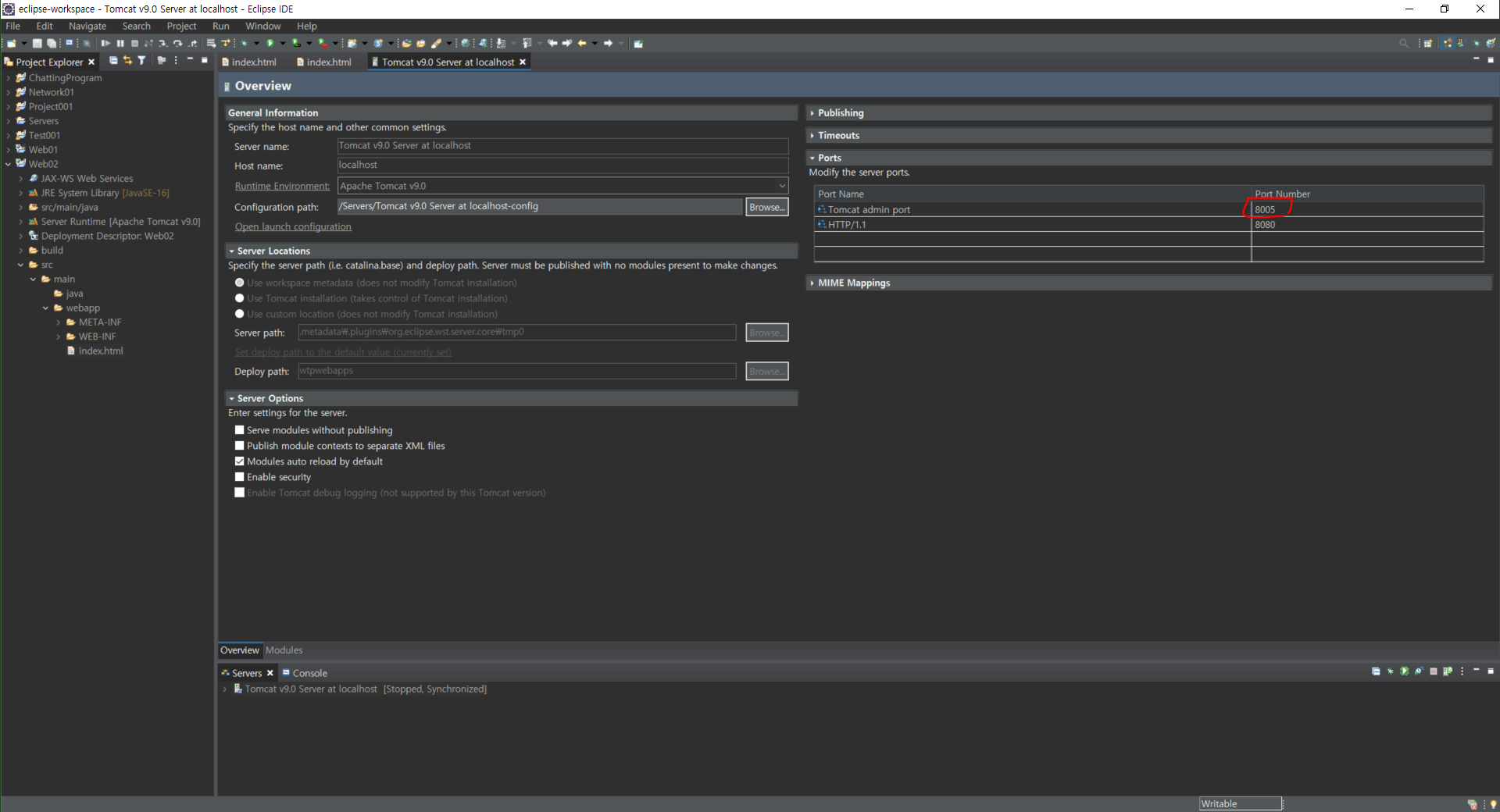
Task: Click Browse next to Deploy path
Action: pyautogui.click(x=767, y=372)
